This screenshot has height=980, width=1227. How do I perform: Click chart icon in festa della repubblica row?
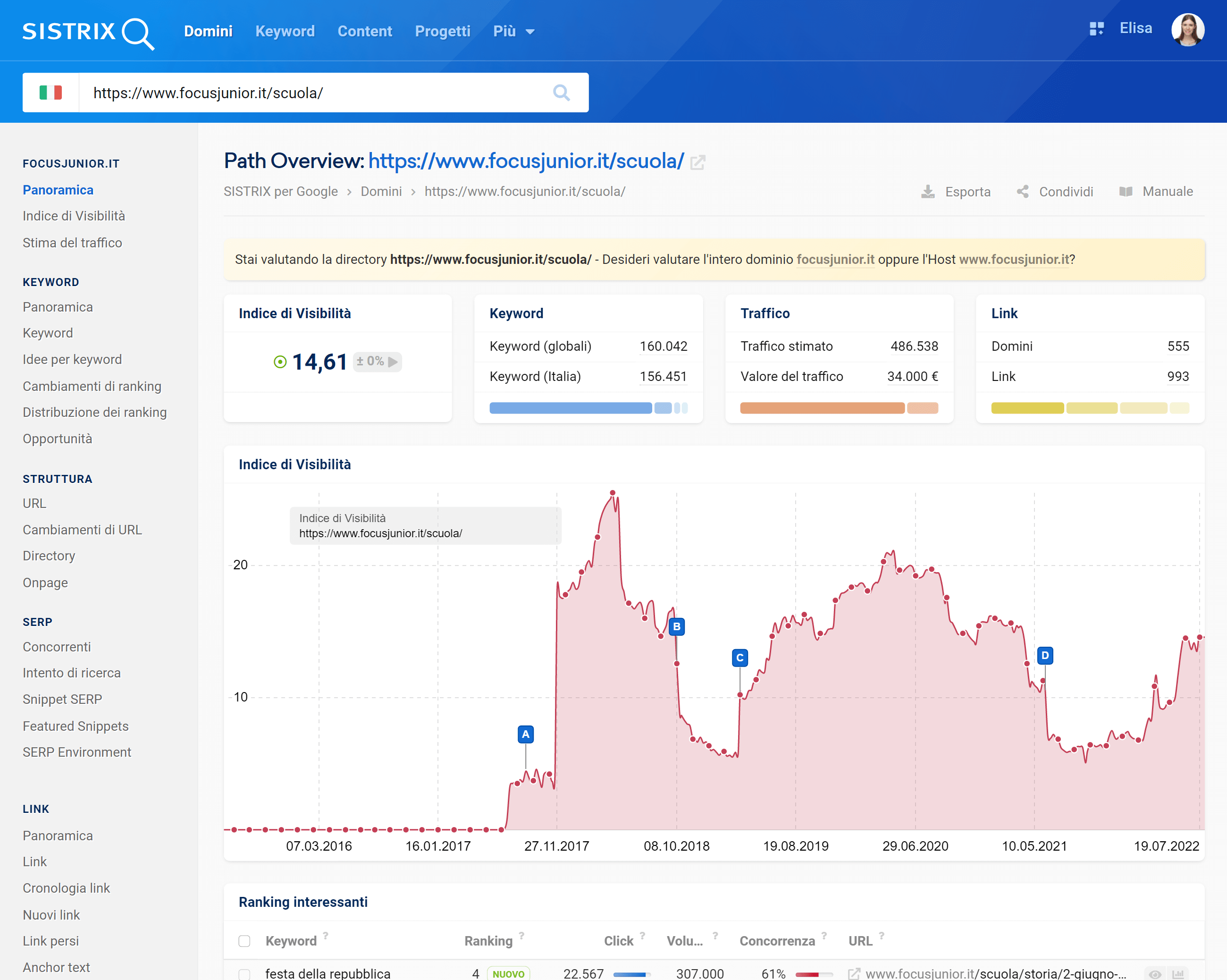[1178, 974]
